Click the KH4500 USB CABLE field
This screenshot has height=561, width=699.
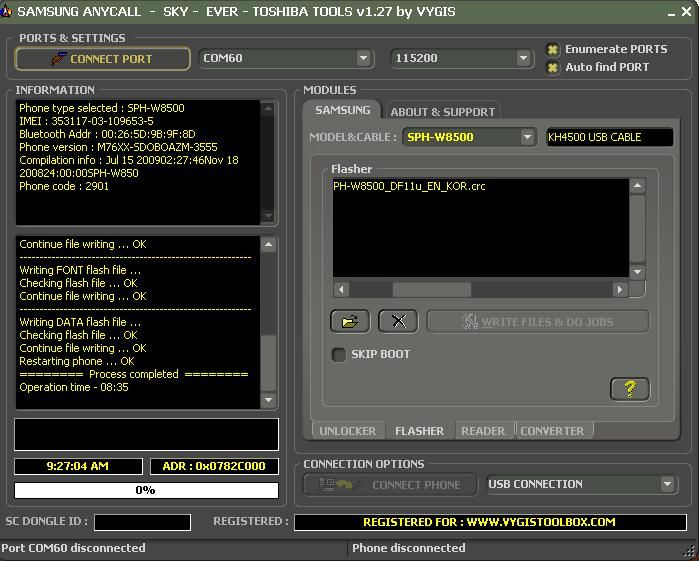point(609,137)
